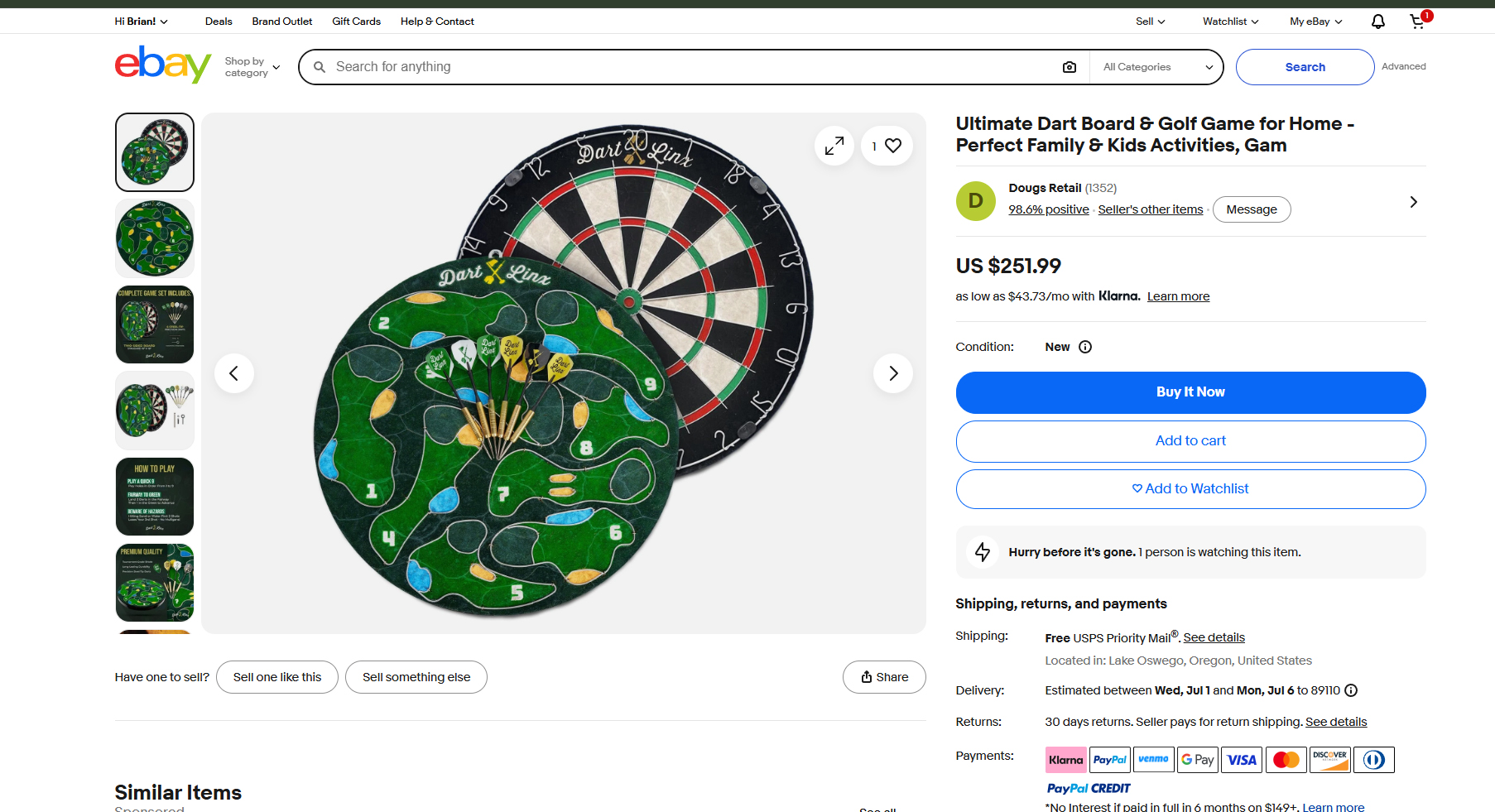The image size is (1495, 812).
Task: Expand the product image to fullscreen
Action: (834, 146)
